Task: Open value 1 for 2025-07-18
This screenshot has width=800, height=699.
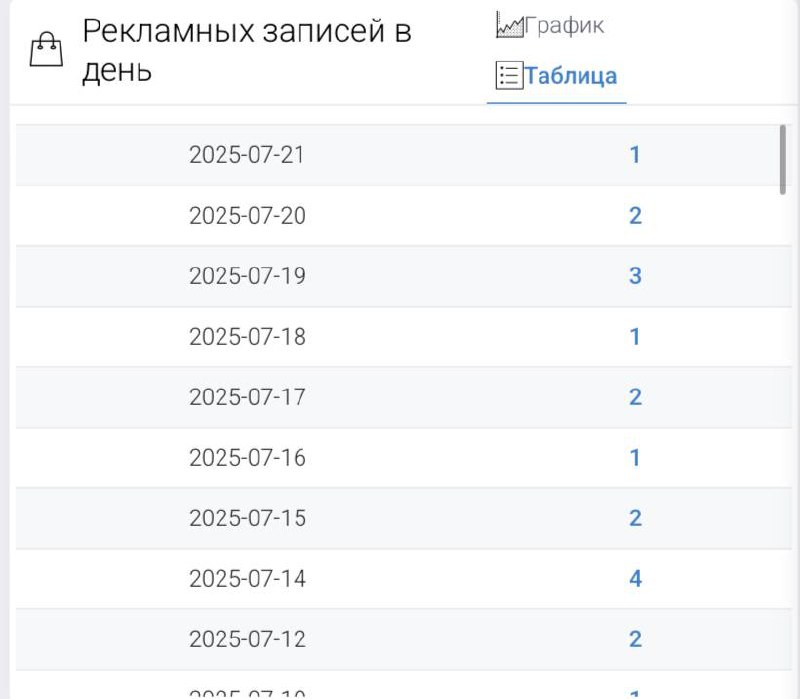Action: click(x=634, y=337)
